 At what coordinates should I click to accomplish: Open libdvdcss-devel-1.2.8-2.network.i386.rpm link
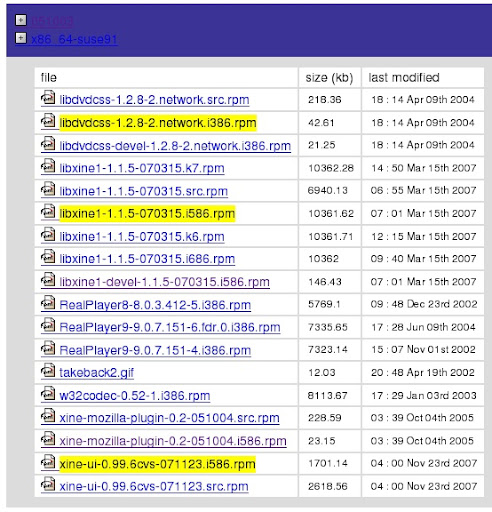tap(175, 146)
